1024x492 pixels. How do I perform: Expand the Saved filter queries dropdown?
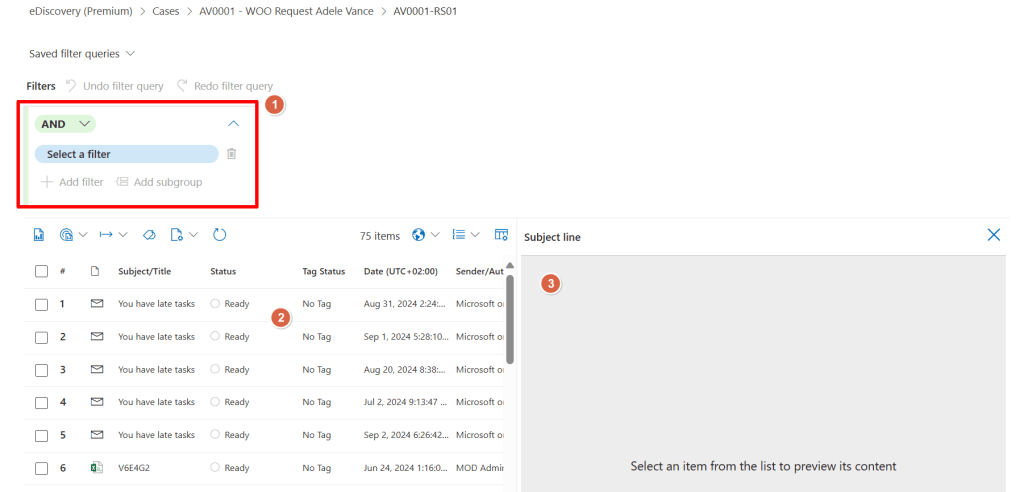point(82,53)
